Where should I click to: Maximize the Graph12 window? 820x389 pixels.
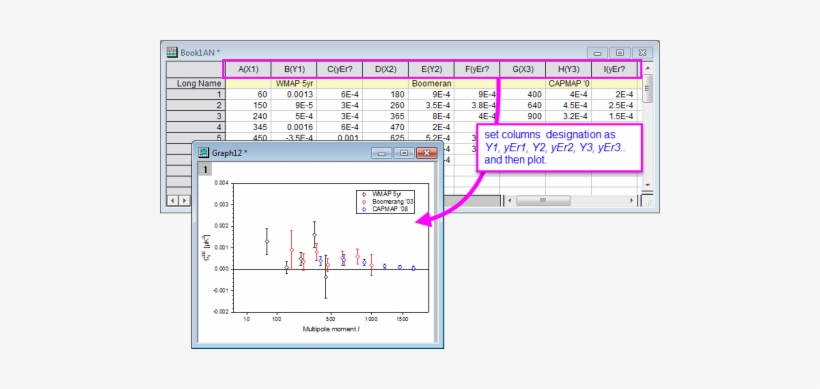coord(404,153)
